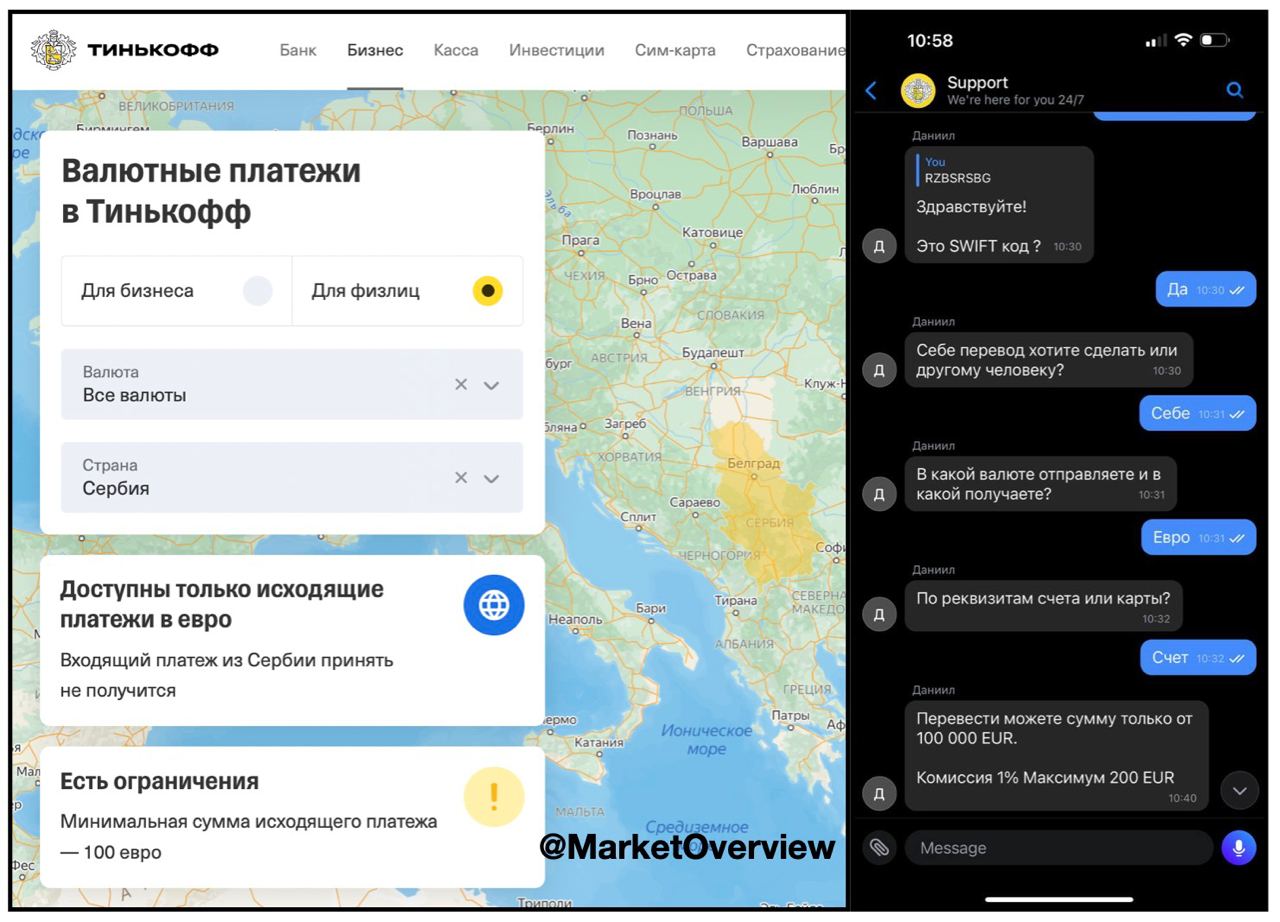Tap the phone Wi-Fi status icon

(x=1183, y=41)
